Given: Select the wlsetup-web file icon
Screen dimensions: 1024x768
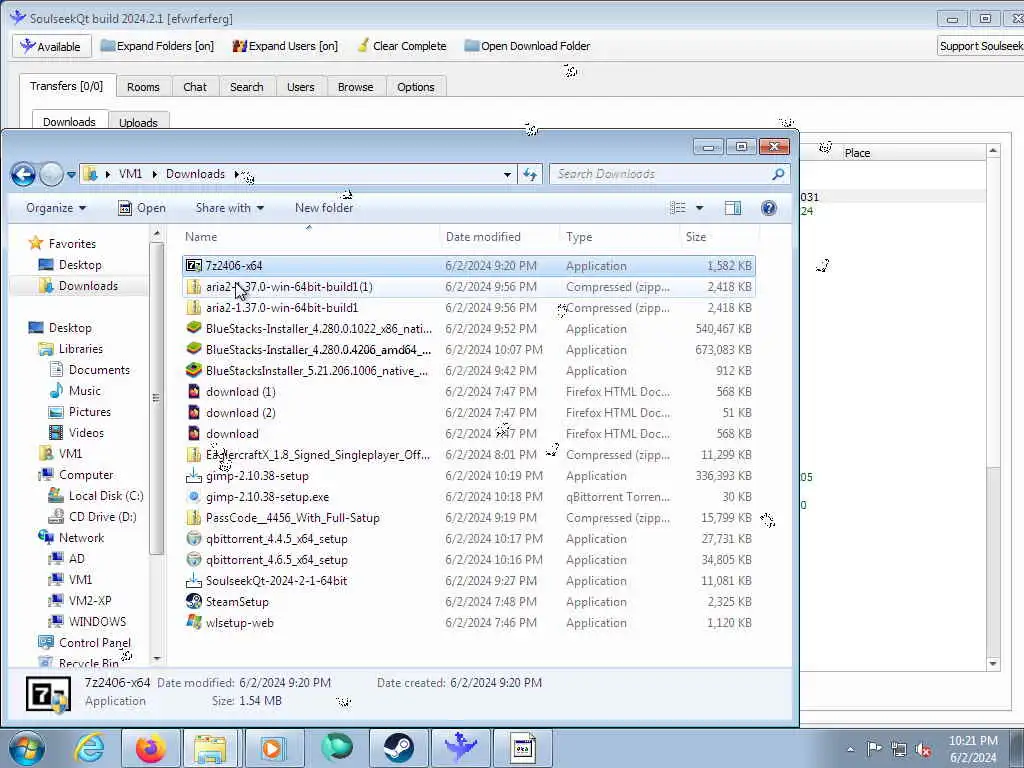Looking at the screenshot, I should [x=194, y=622].
